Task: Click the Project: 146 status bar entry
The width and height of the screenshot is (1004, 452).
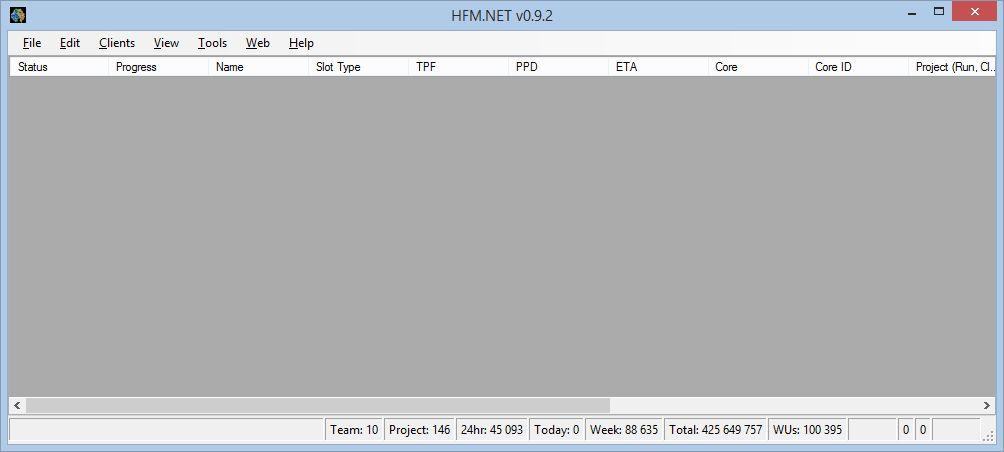Action: (419, 430)
